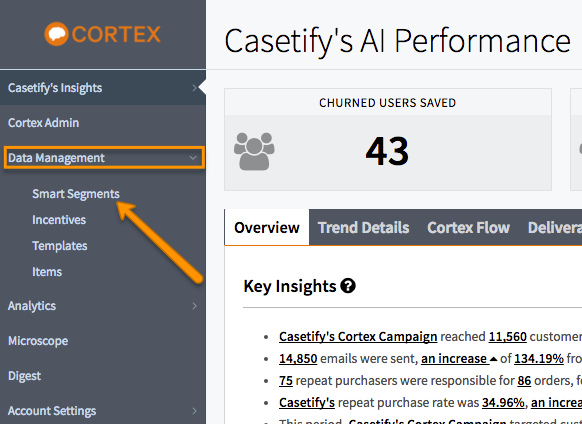Click the 86 orders link
582x424 pixels.
coord(524,381)
